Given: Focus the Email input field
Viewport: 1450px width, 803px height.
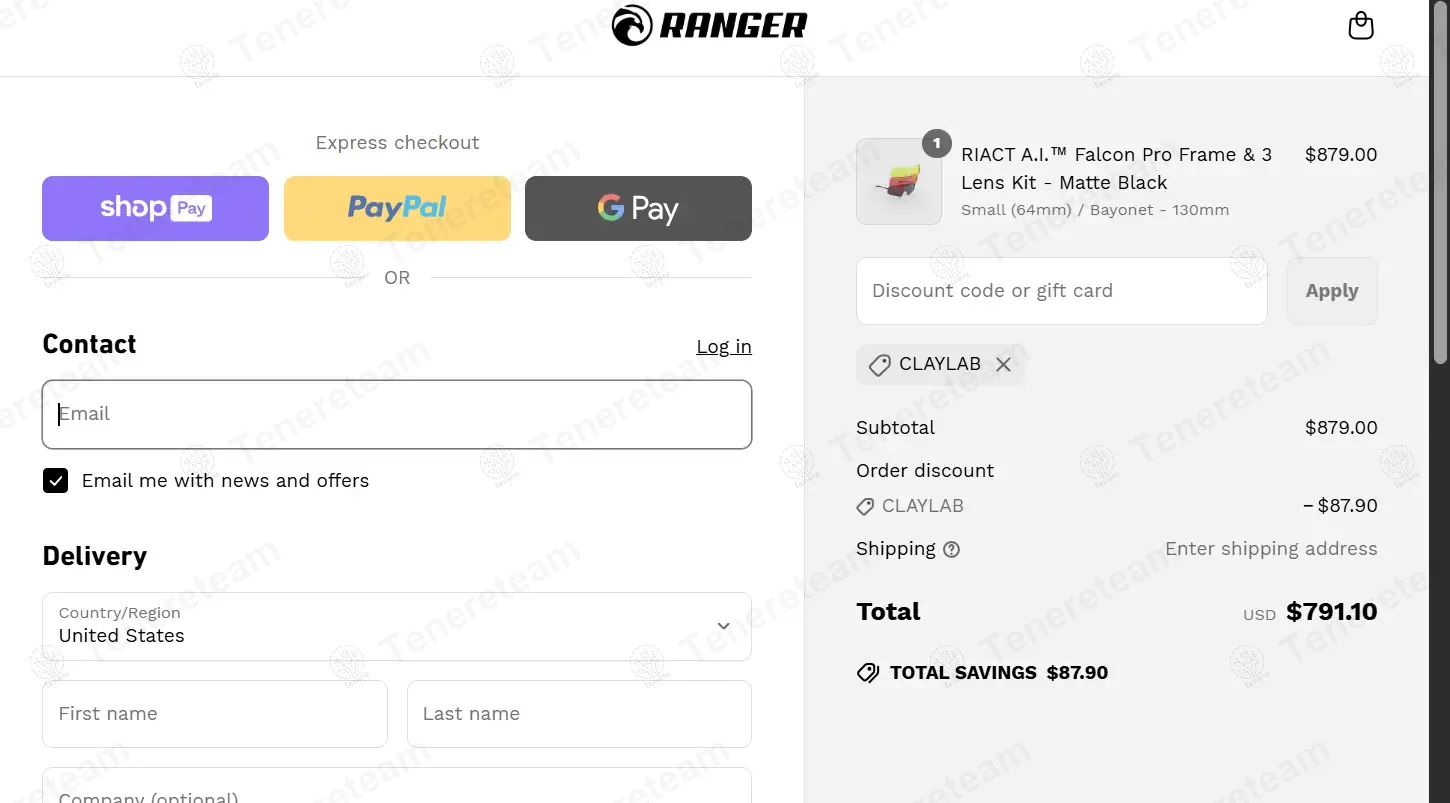Looking at the screenshot, I should (x=397, y=414).
